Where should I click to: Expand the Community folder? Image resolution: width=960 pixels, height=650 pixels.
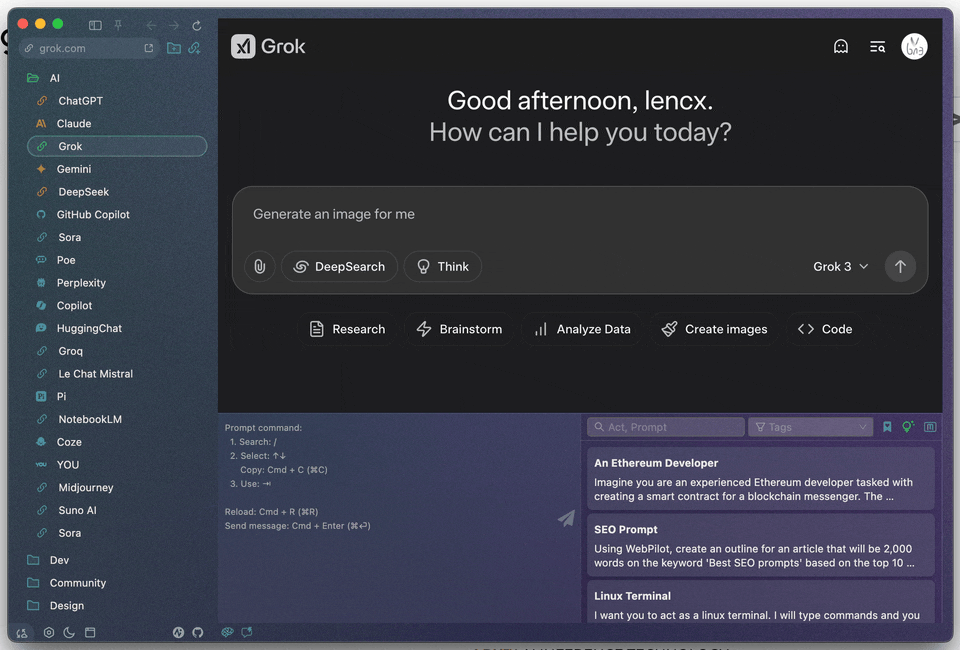[x=66, y=583]
